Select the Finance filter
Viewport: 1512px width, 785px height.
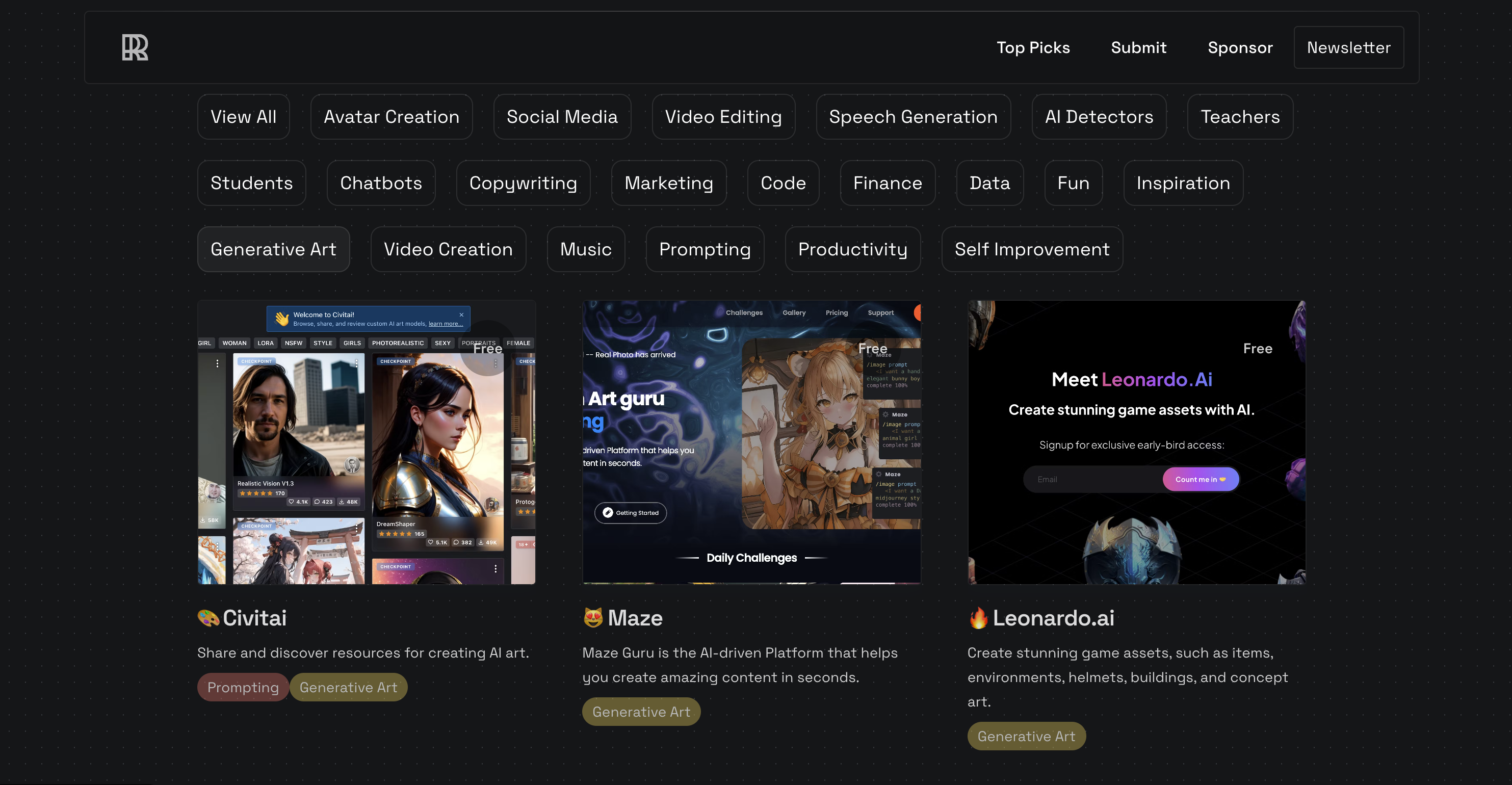888,183
